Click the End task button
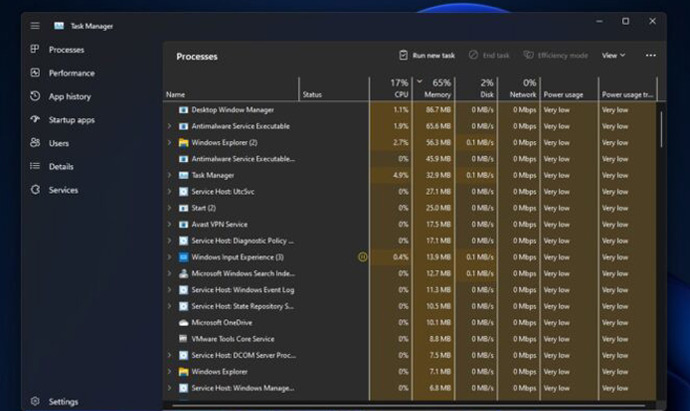Viewport: 690px width, 411px height. 489,55
